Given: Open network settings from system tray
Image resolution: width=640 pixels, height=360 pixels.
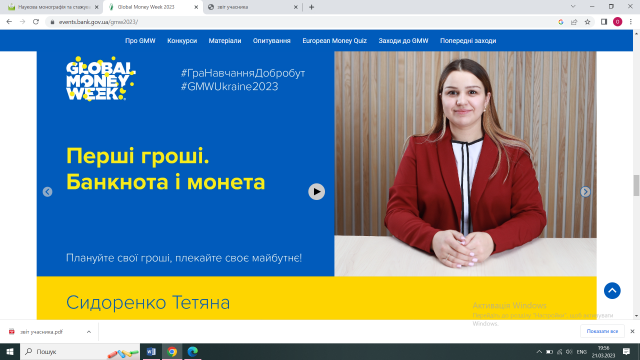Looking at the screenshot, I should 560,352.
